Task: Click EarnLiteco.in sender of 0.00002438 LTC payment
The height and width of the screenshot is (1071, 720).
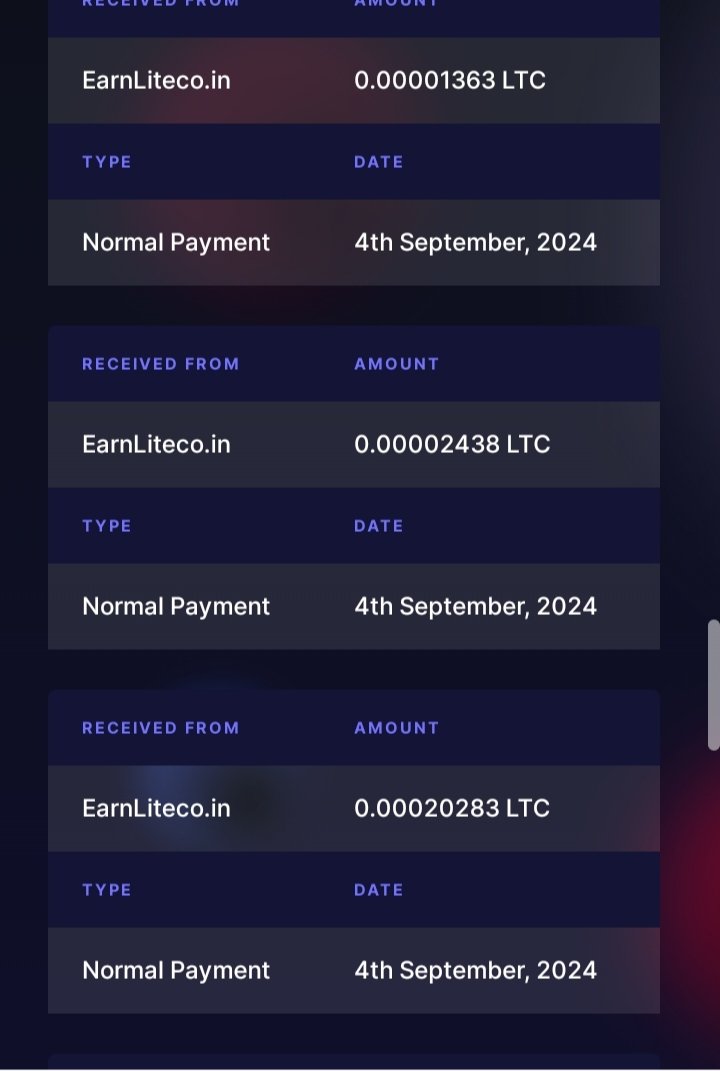Action: click(156, 445)
